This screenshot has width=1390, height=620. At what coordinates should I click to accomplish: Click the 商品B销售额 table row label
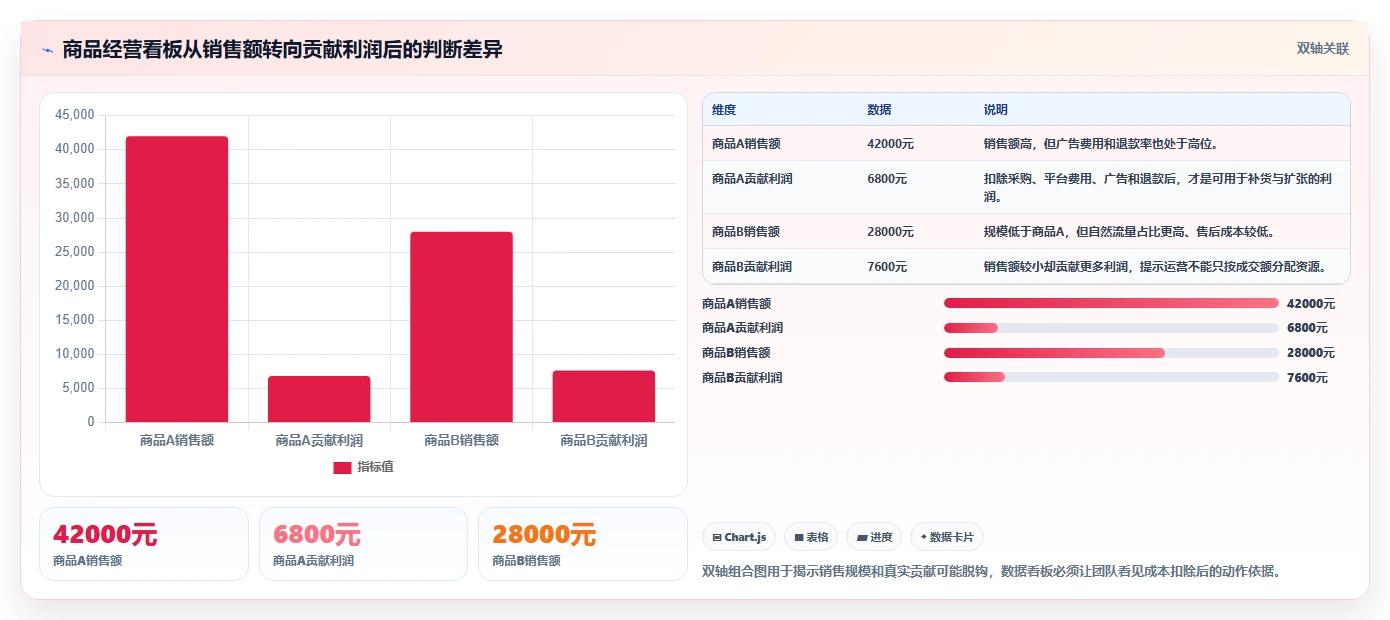(746, 232)
